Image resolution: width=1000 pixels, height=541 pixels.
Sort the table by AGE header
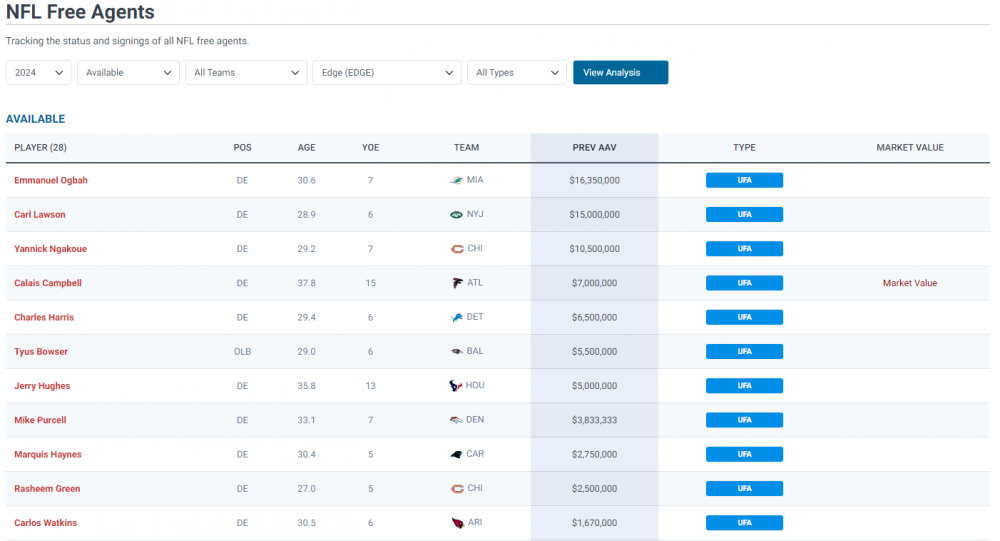pyautogui.click(x=306, y=148)
